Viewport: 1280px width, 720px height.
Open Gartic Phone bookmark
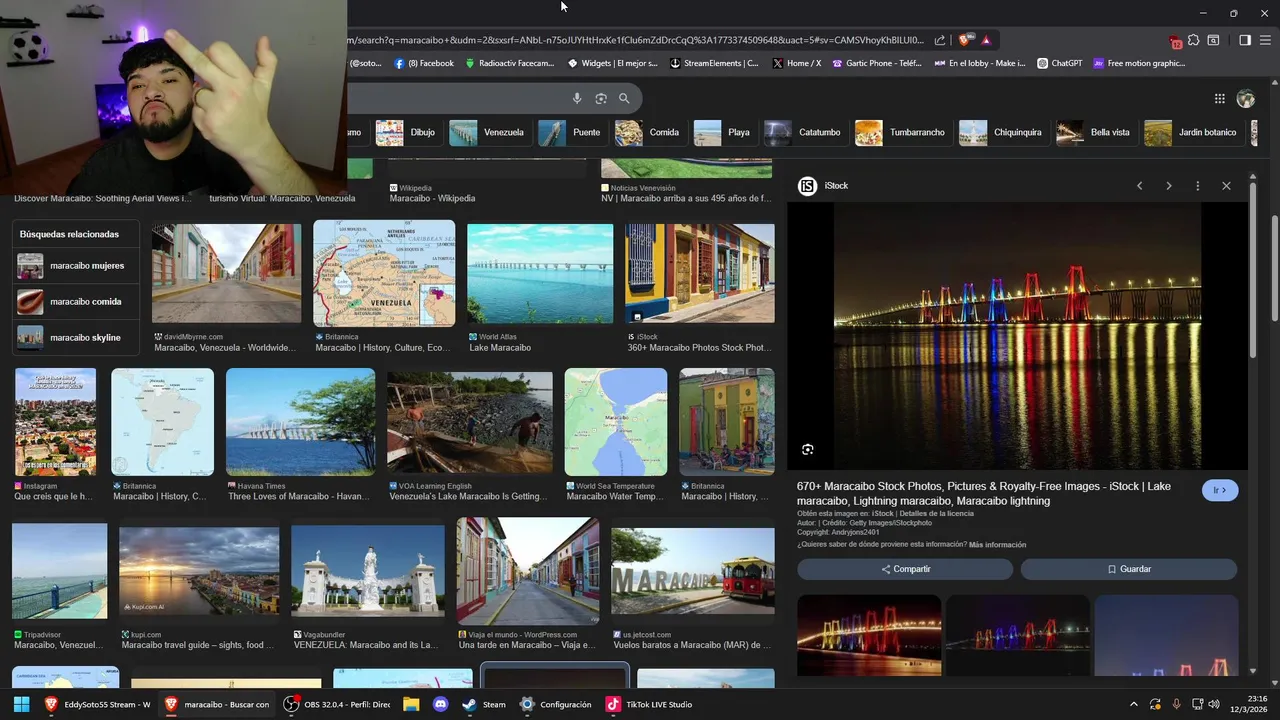click(876, 63)
